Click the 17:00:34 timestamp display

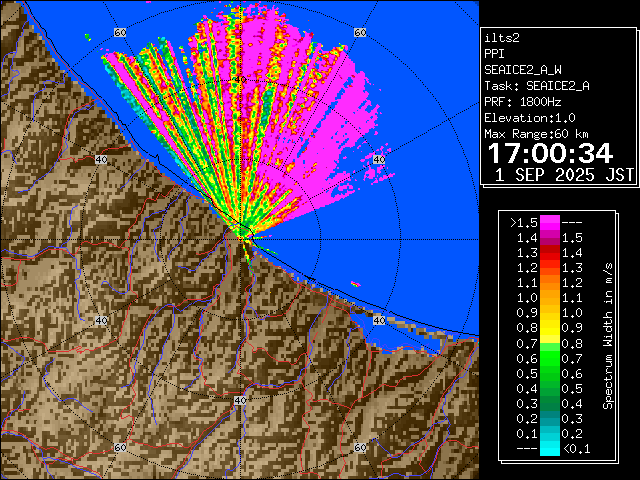click(550, 153)
